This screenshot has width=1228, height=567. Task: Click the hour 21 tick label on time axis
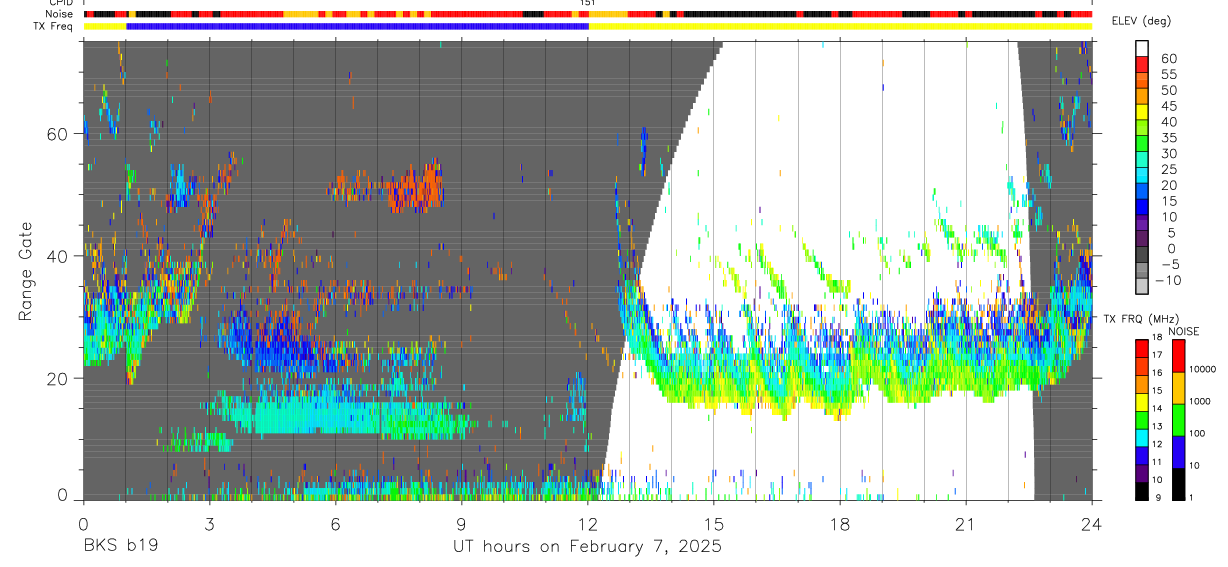966,523
